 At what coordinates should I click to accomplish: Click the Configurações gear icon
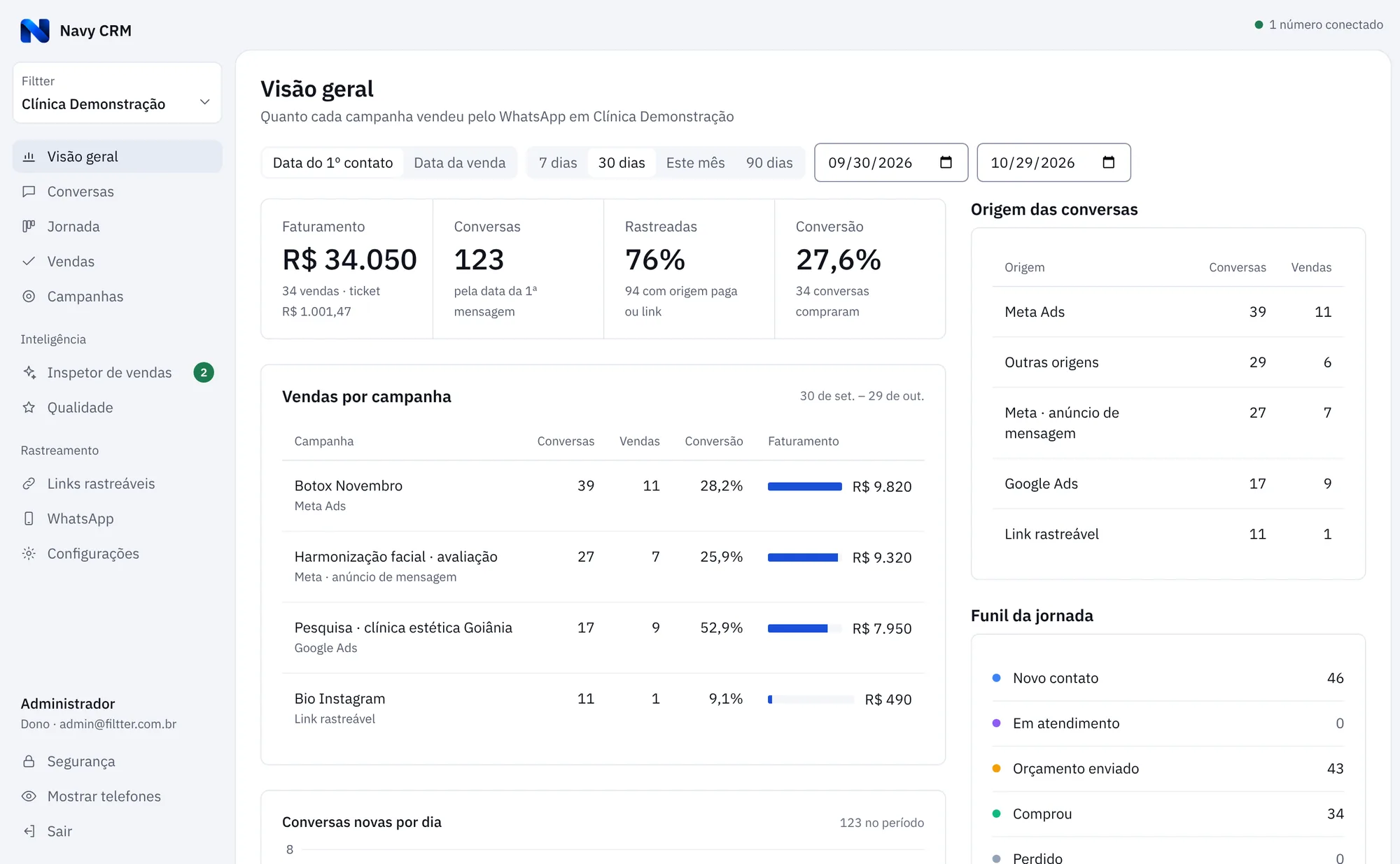coord(29,553)
